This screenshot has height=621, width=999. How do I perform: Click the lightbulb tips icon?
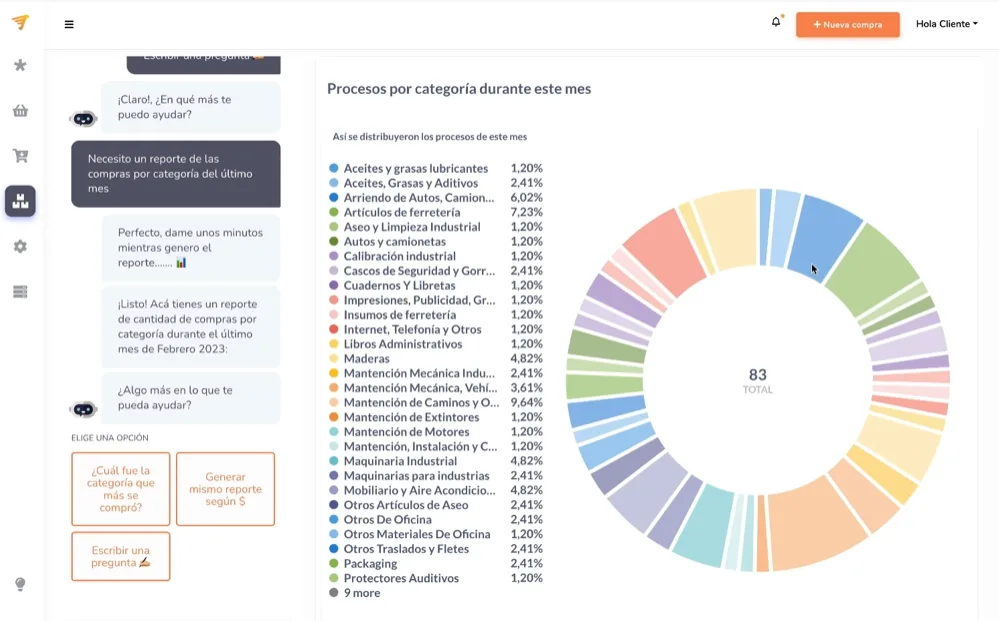[20, 584]
